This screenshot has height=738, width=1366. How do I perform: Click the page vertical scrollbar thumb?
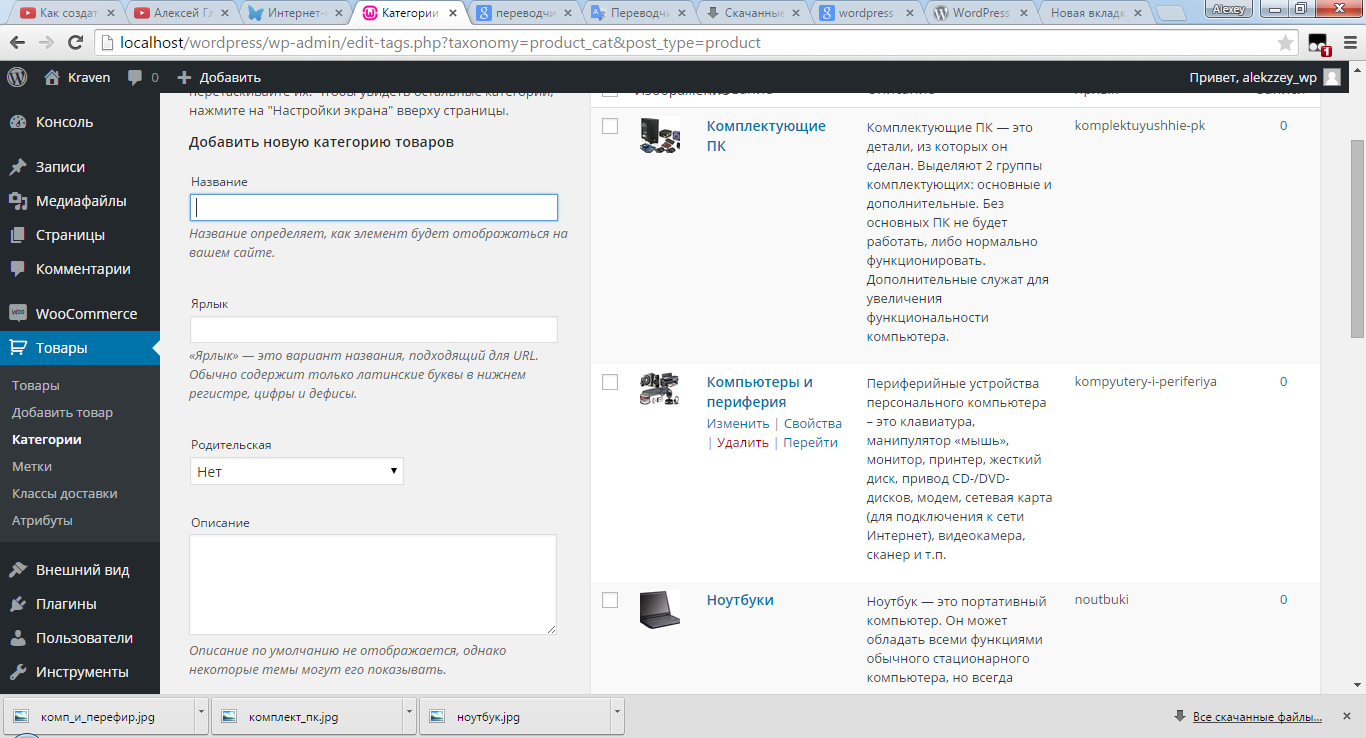coord(1357,238)
